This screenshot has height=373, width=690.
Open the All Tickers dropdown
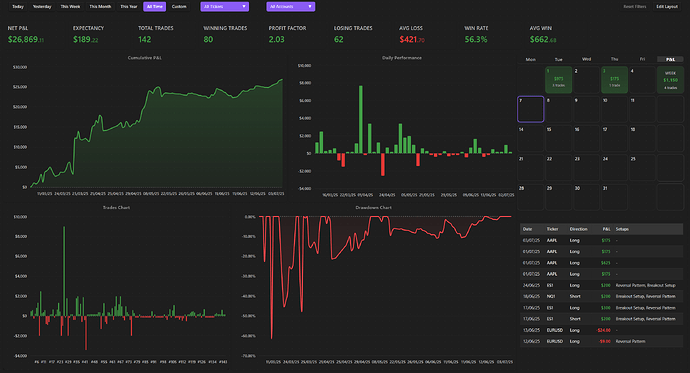click(x=224, y=7)
